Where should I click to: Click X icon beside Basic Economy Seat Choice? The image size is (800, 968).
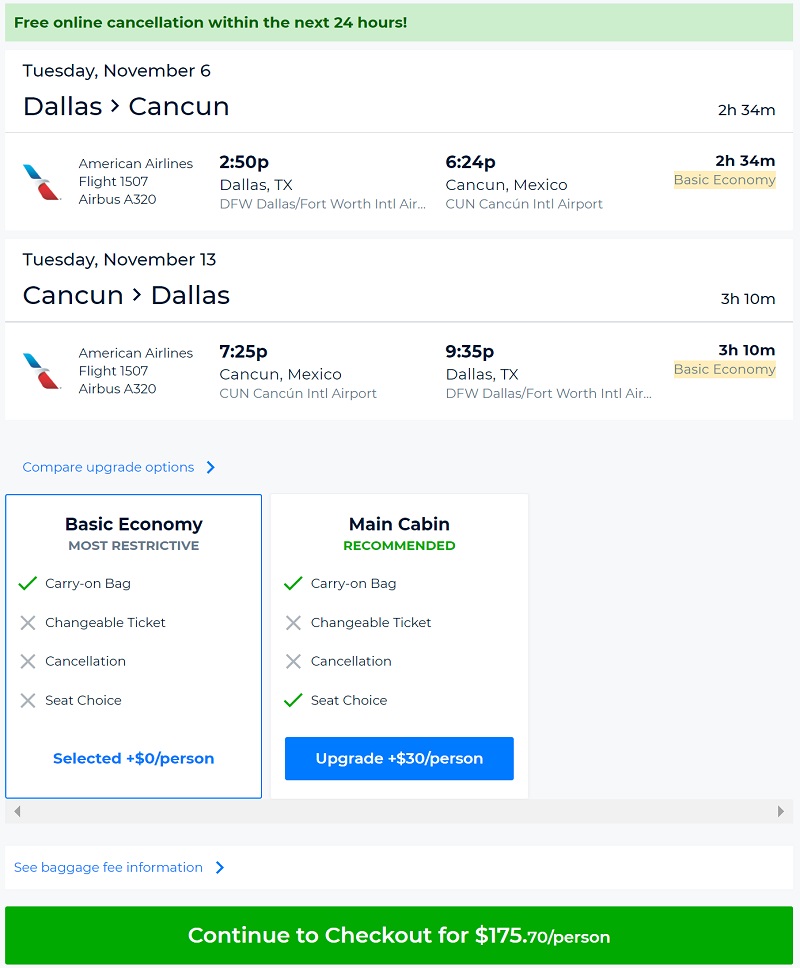[x=28, y=701]
